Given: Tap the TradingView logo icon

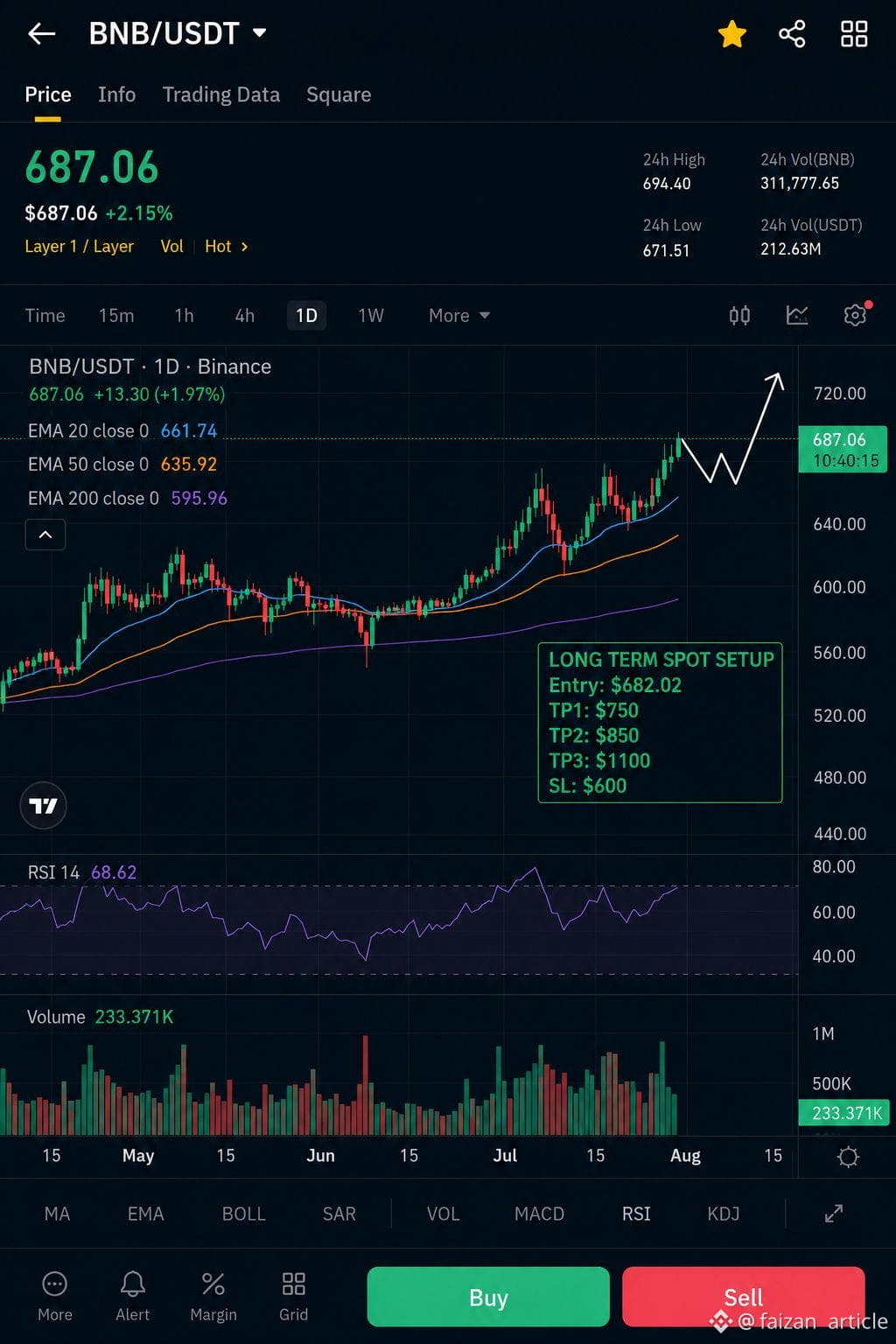Looking at the screenshot, I should coord(43,806).
